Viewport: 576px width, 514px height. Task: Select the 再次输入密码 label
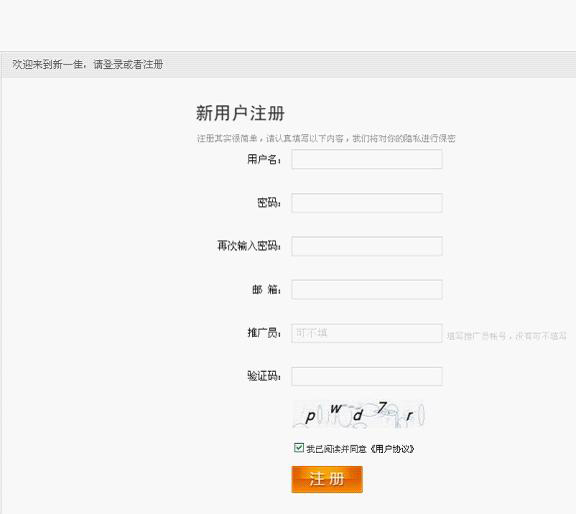coord(249,246)
